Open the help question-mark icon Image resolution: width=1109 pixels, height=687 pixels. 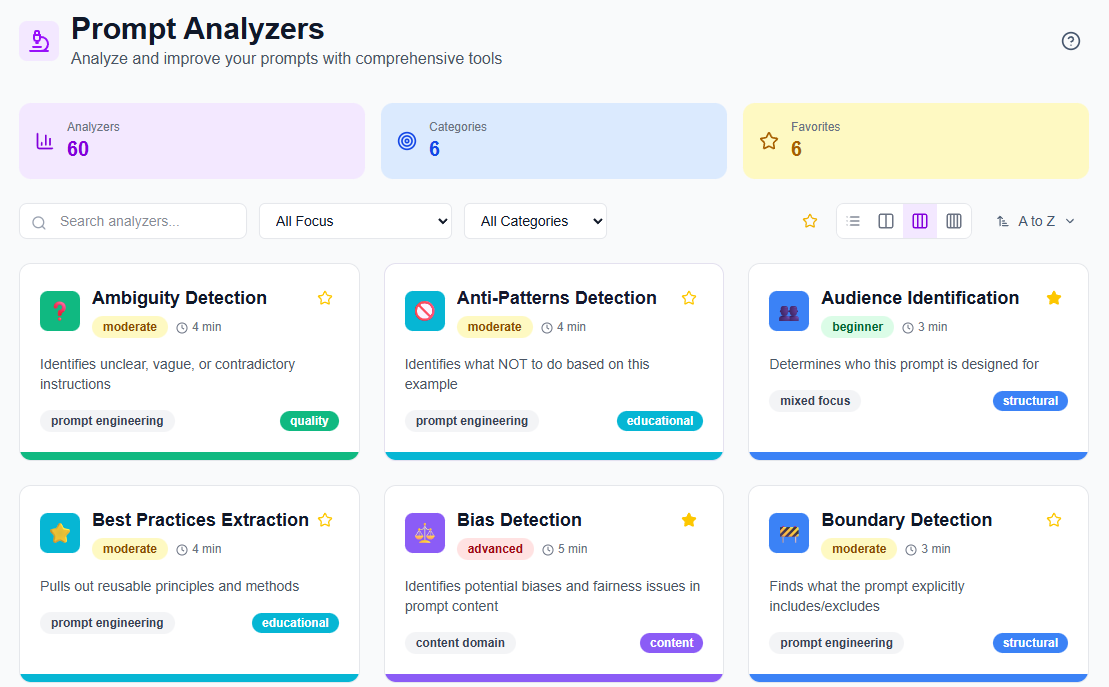pos(1070,41)
